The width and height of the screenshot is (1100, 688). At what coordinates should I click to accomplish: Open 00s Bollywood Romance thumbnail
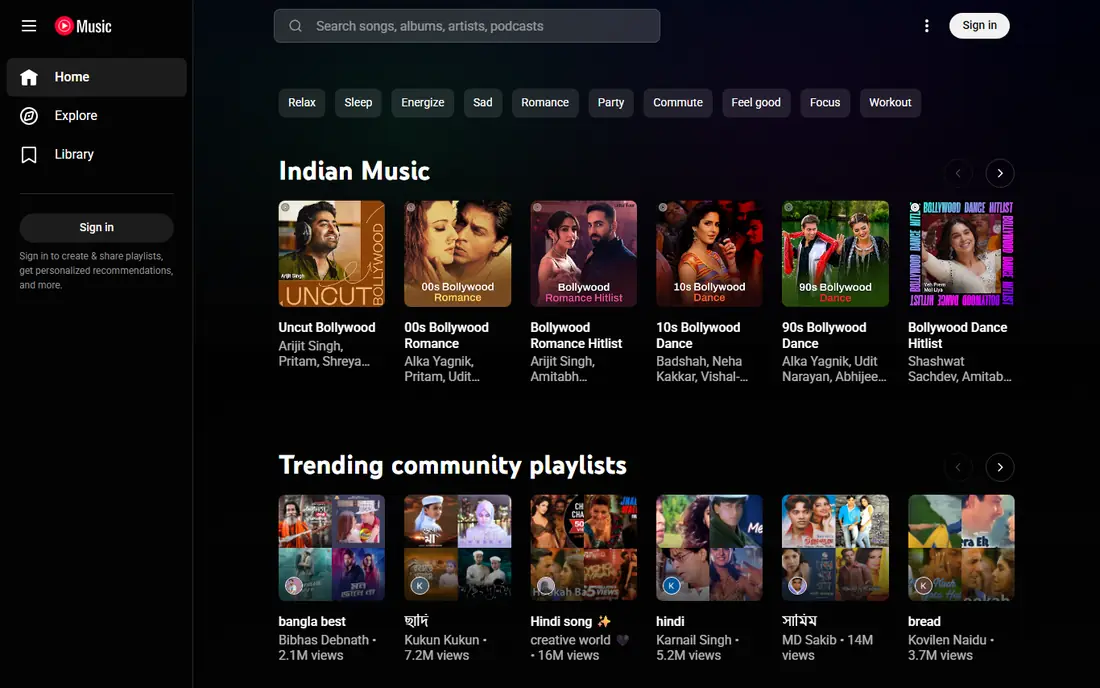coord(457,254)
